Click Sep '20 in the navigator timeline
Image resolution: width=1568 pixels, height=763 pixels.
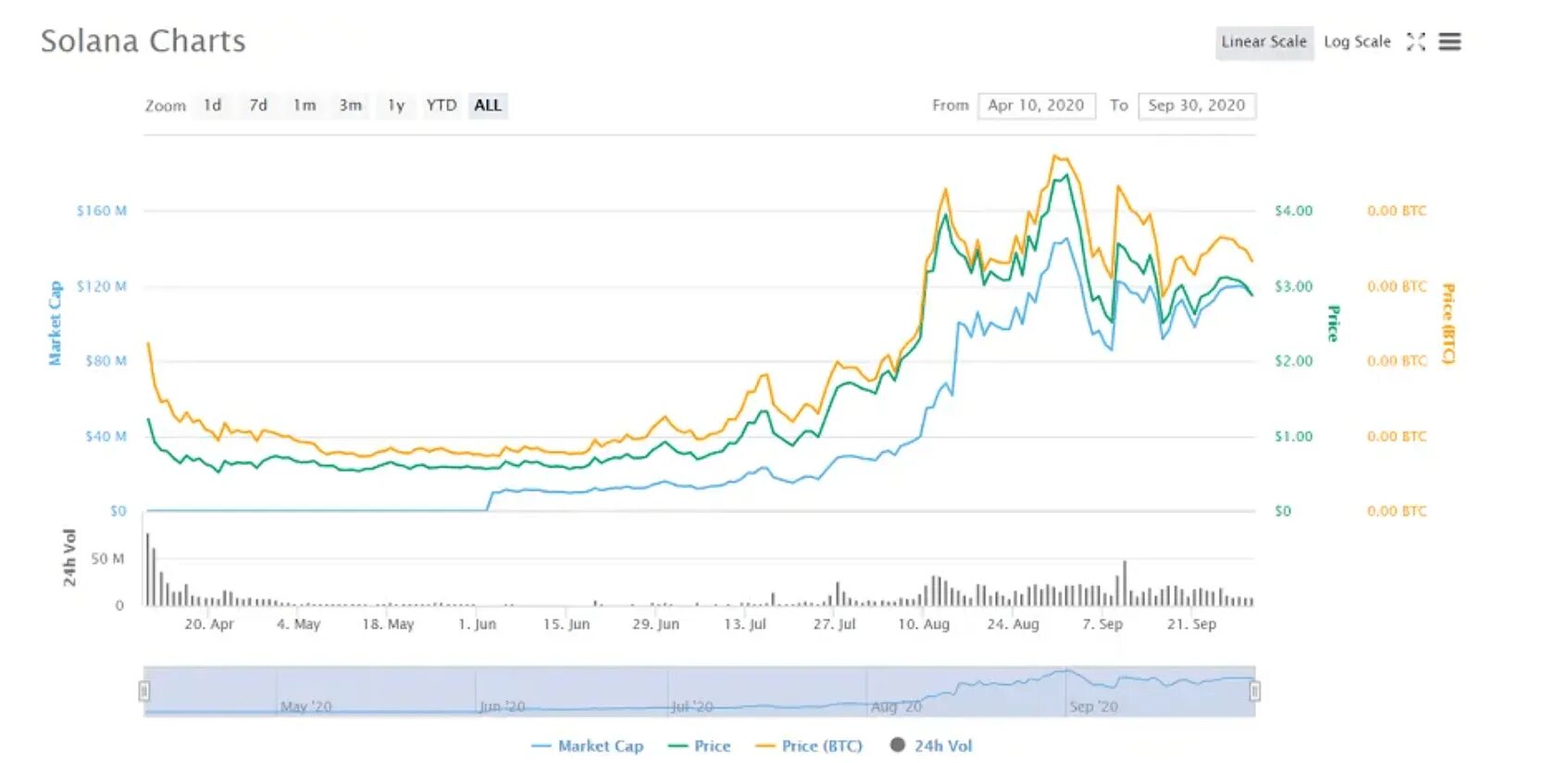(1094, 707)
